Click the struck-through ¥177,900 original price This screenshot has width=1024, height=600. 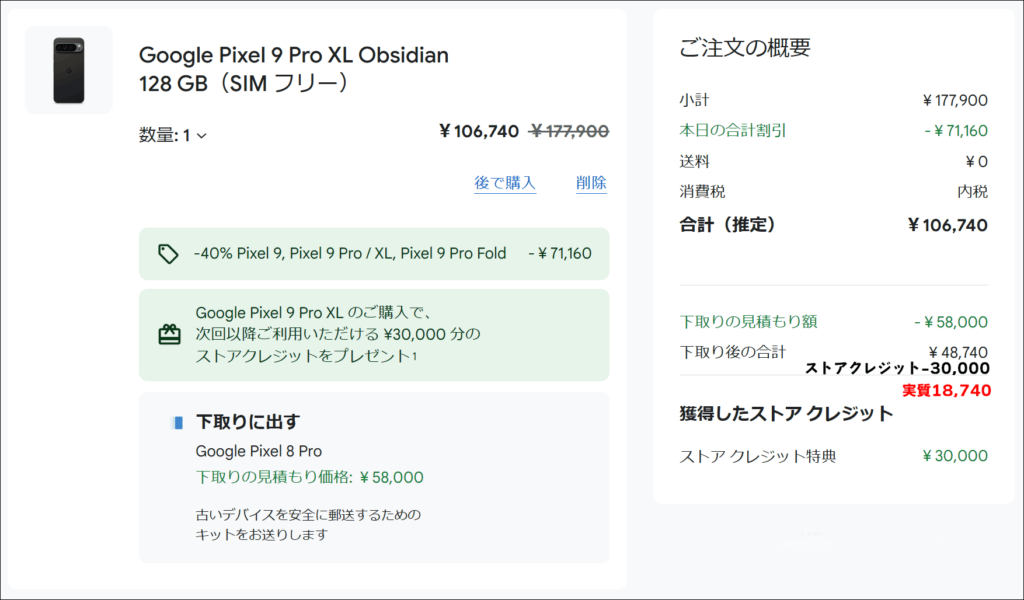click(569, 132)
